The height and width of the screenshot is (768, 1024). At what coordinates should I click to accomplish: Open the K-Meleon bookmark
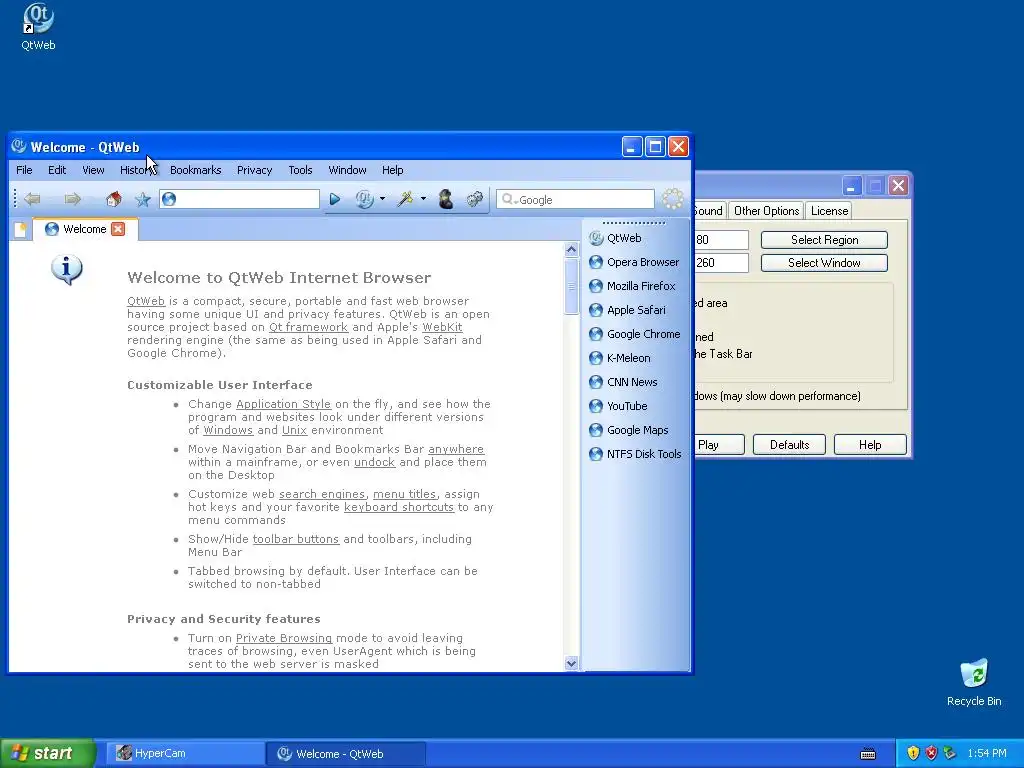tap(620, 358)
